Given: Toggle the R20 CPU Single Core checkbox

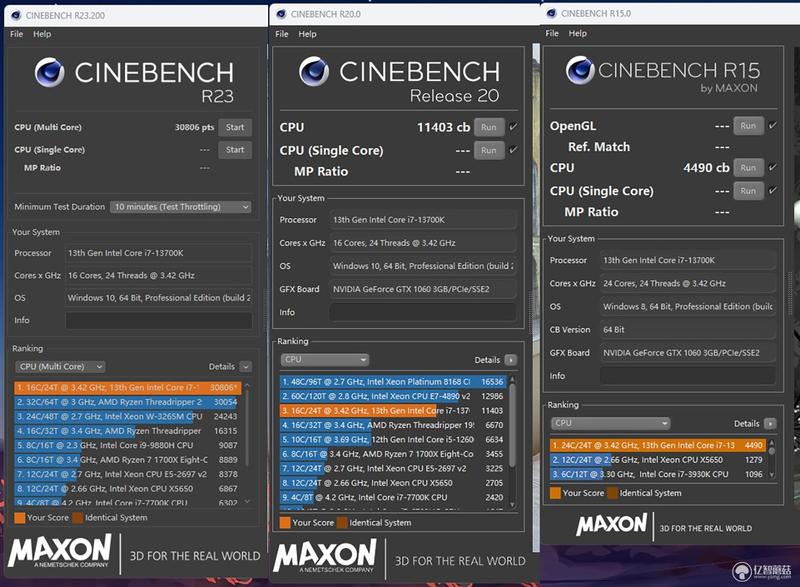Looking at the screenshot, I should pyautogui.click(x=513, y=149).
